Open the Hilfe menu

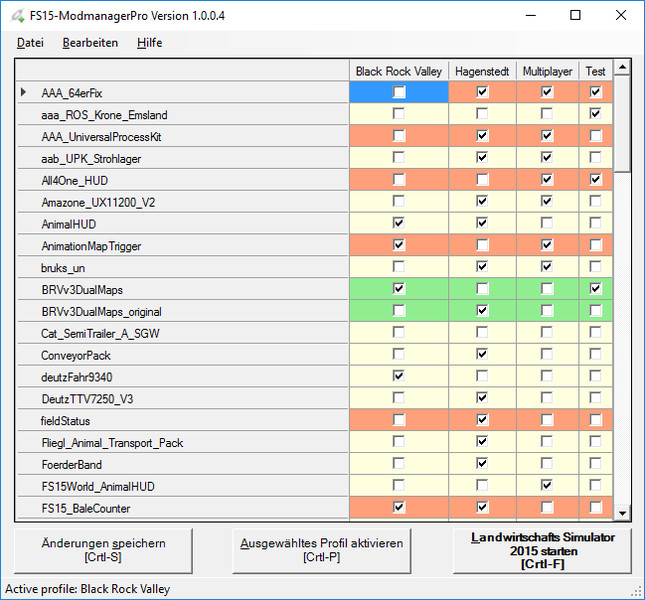tap(149, 43)
